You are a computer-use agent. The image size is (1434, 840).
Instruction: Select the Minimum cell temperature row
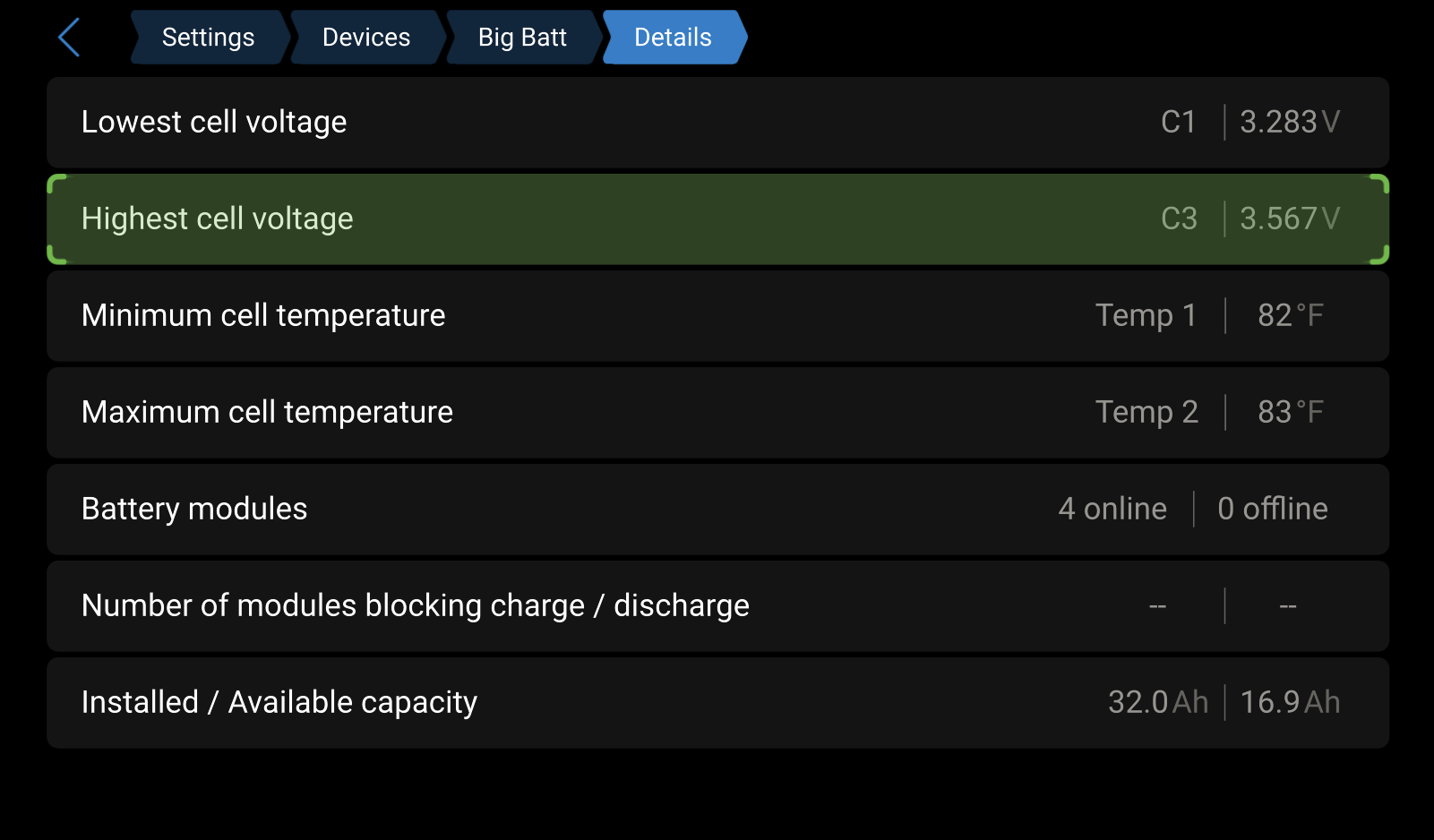pos(717,315)
